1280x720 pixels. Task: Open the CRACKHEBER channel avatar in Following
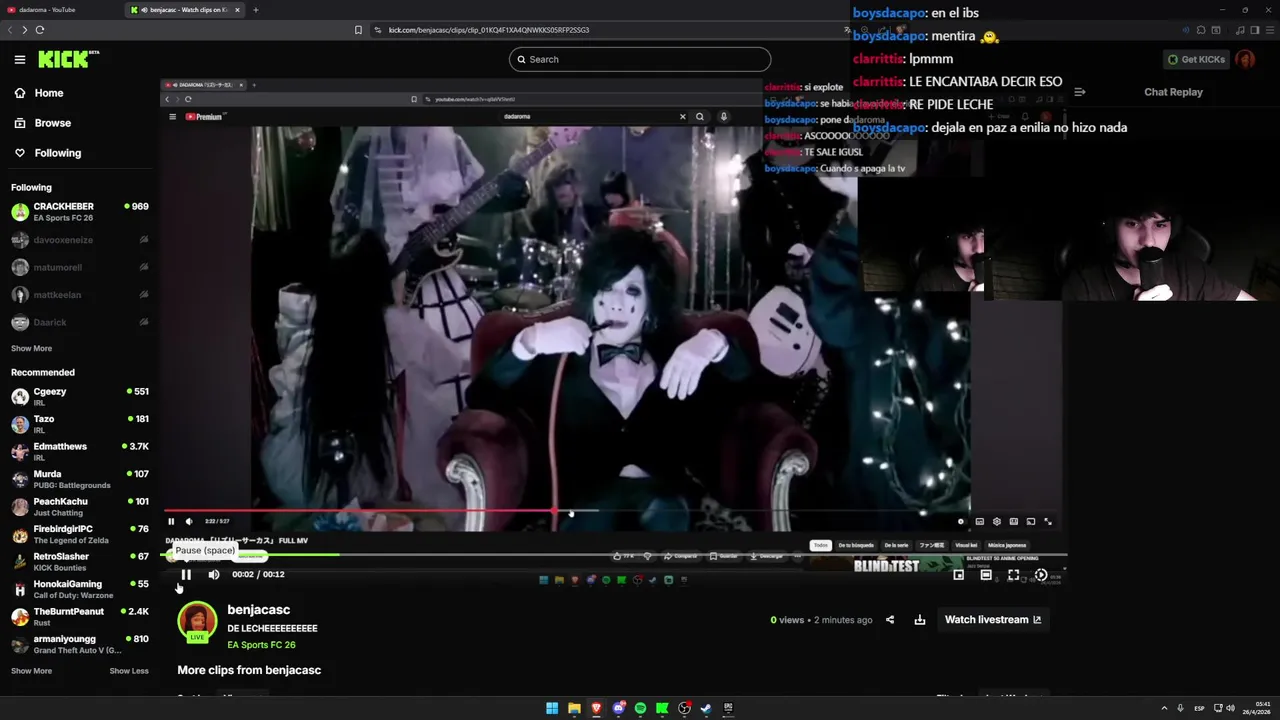coord(20,212)
